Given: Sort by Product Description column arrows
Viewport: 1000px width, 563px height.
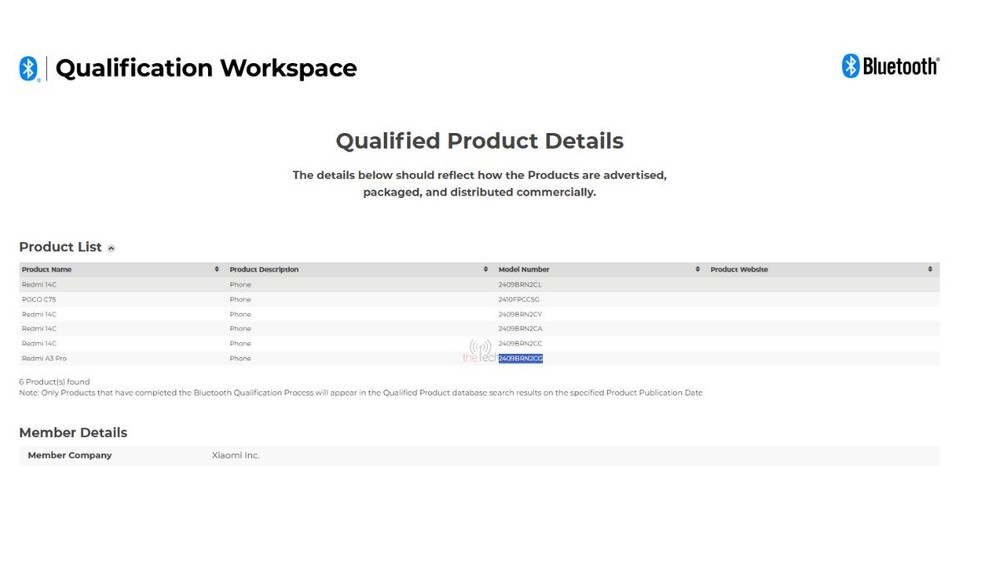Looking at the screenshot, I should pyautogui.click(x=486, y=269).
